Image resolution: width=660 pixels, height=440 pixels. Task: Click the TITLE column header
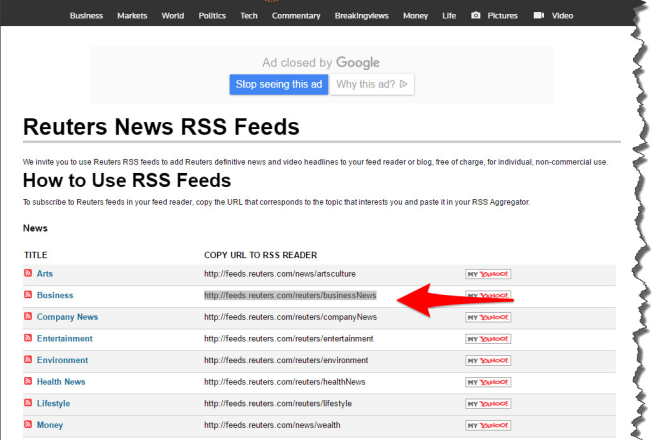(x=36, y=255)
